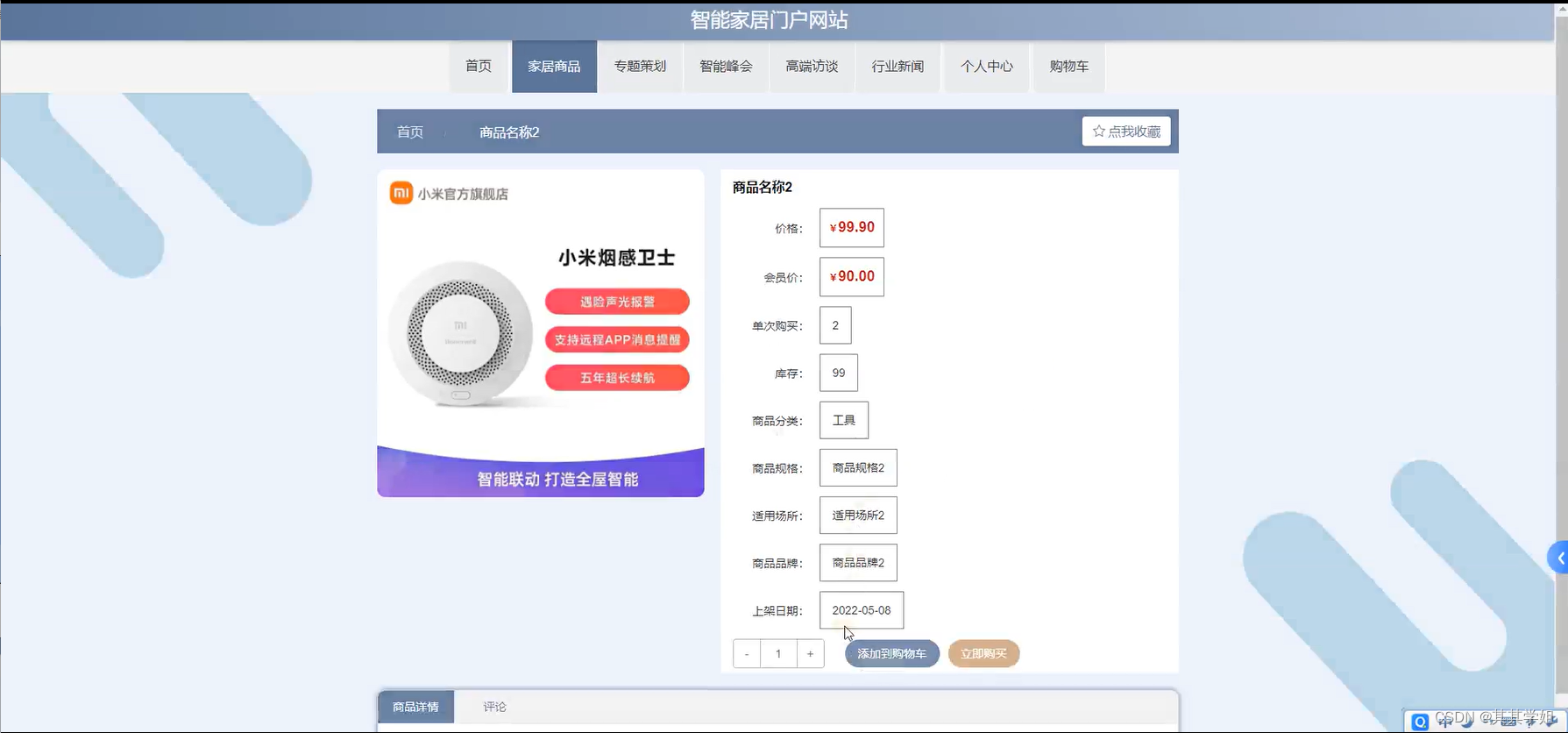Expand the blue side panel arrow
Viewport: 1568px width, 733px height.
tap(1558, 558)
